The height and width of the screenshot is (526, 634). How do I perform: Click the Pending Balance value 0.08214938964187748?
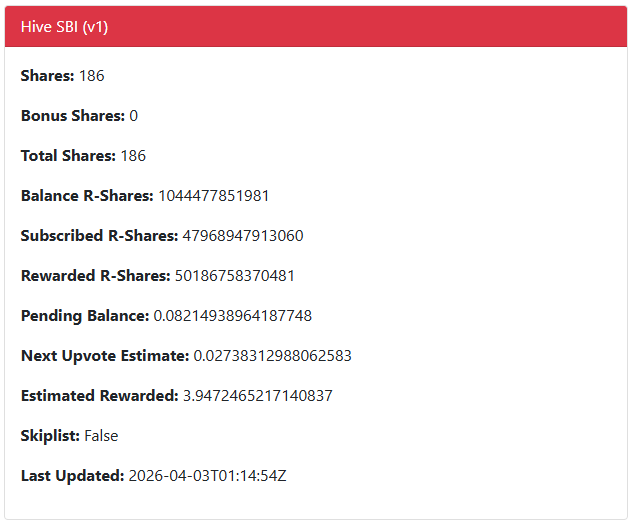(232, 316)
